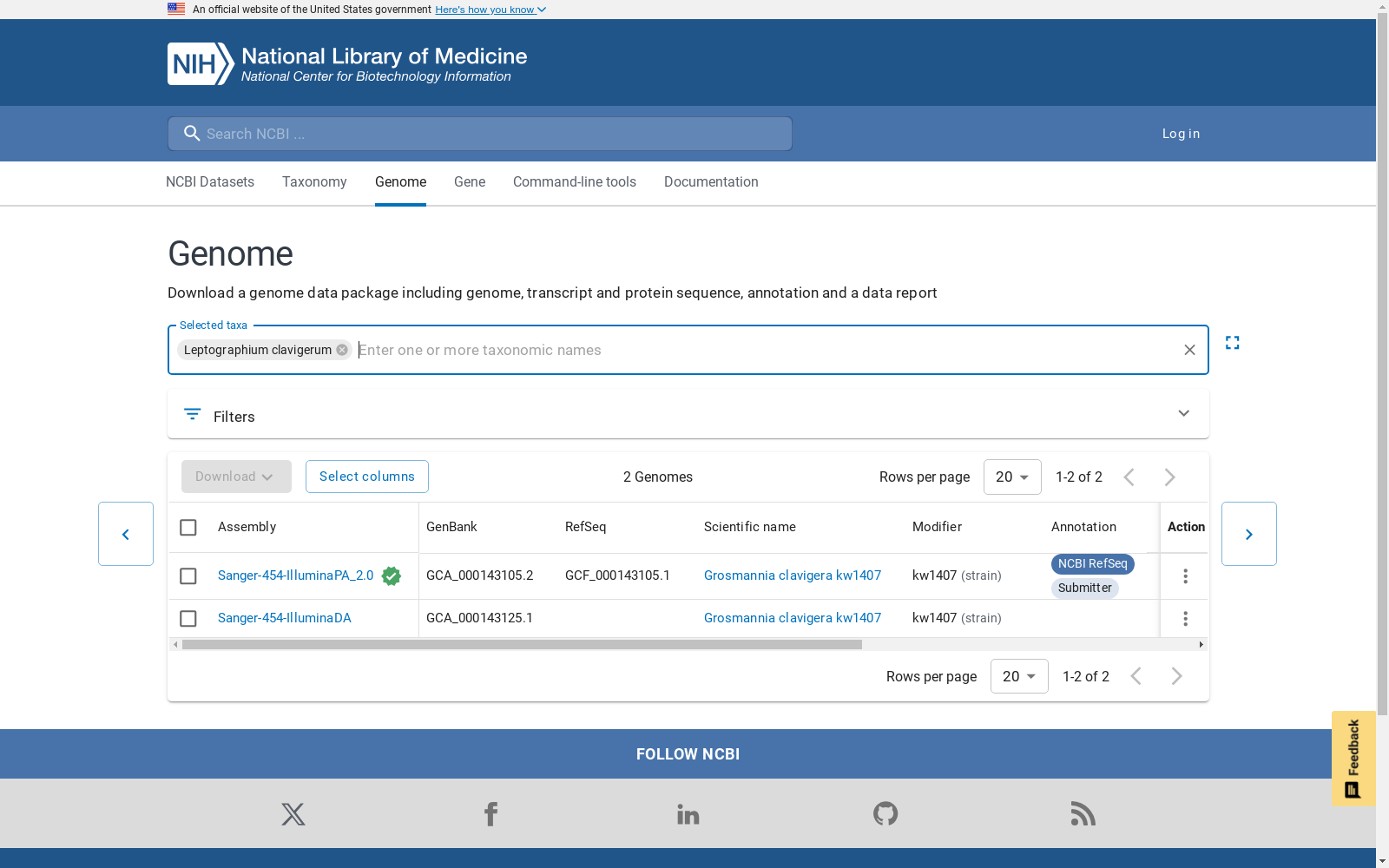Open Sanger-454-IlluminaDA assembly link
The image size is (1389, 868).
pos(284,618)
